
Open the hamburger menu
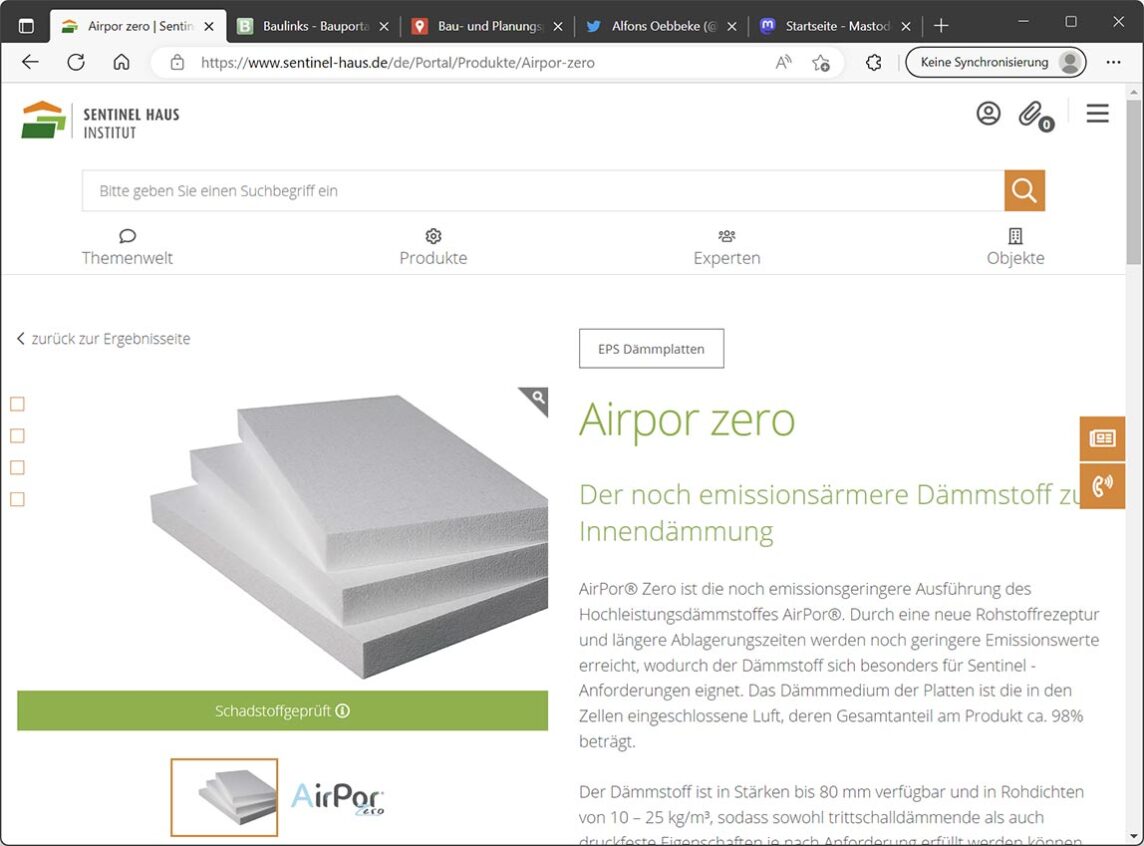[1097, 113]
